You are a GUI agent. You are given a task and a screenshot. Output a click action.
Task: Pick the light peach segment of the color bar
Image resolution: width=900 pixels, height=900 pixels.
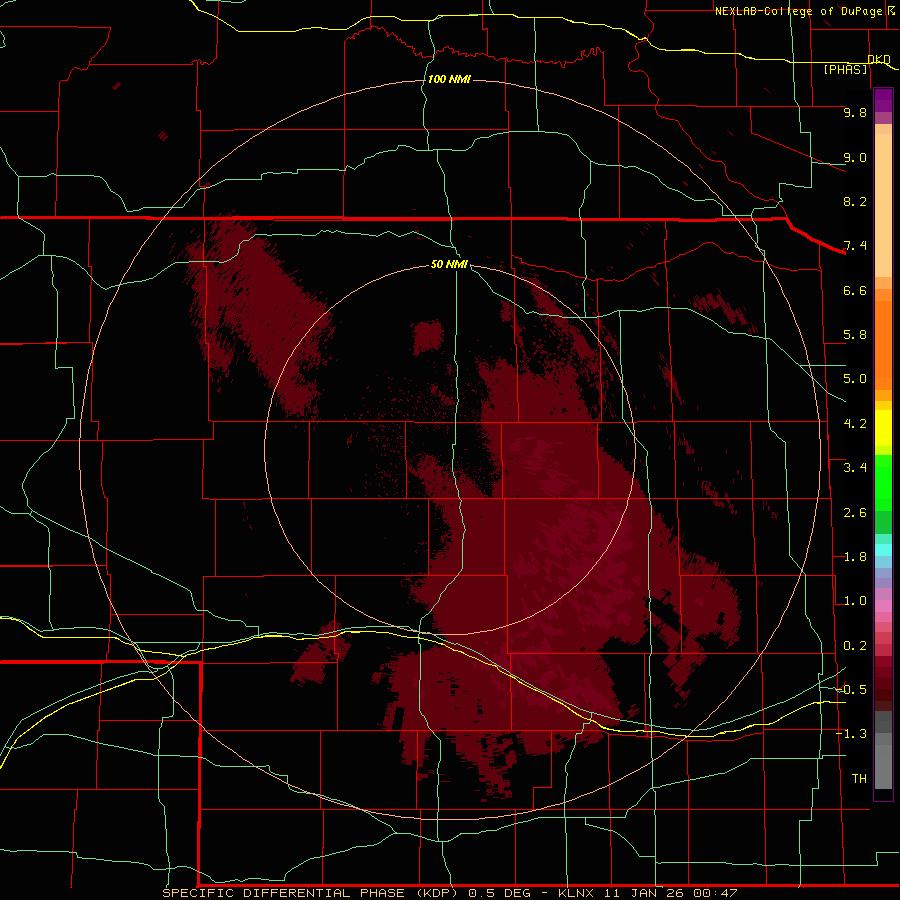tap(883, 205)
